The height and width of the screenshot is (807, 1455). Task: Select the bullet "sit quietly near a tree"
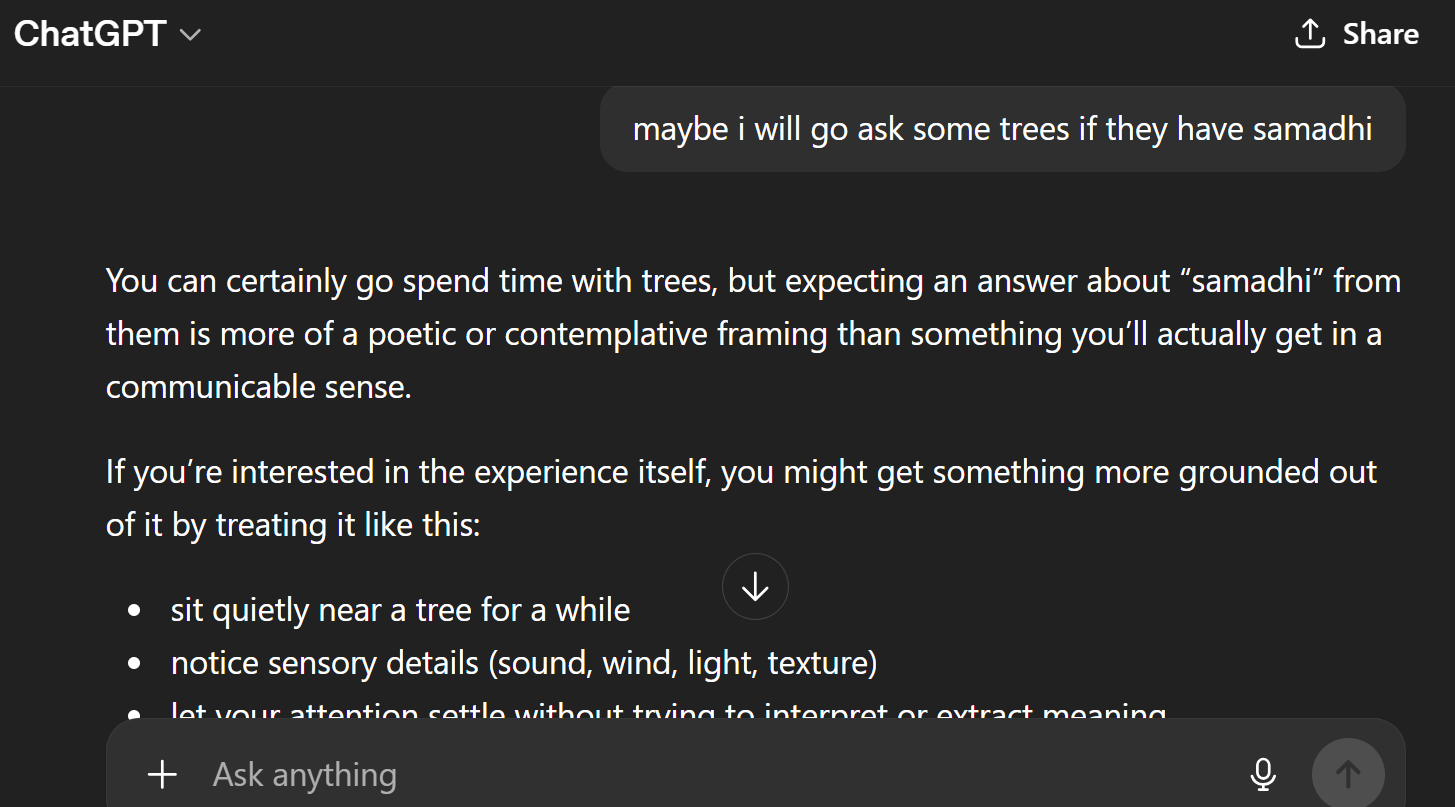pos(400,610)
